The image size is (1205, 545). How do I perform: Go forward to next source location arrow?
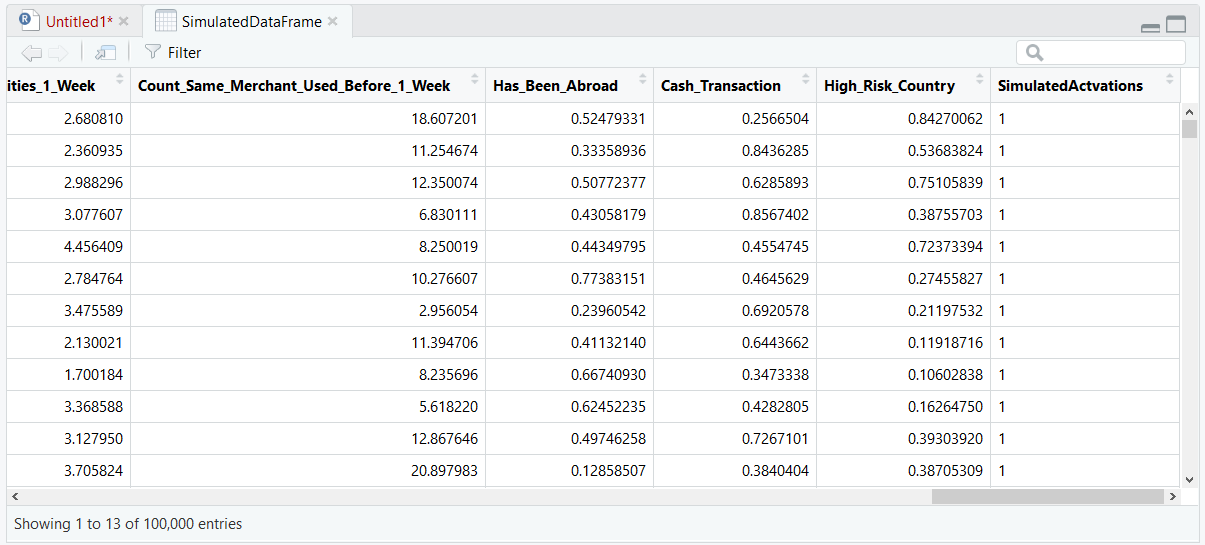58,53
